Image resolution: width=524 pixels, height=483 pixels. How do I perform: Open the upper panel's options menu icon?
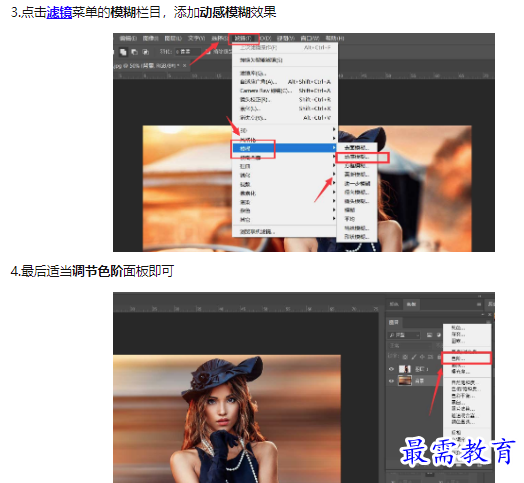click(x=479, y=304)
